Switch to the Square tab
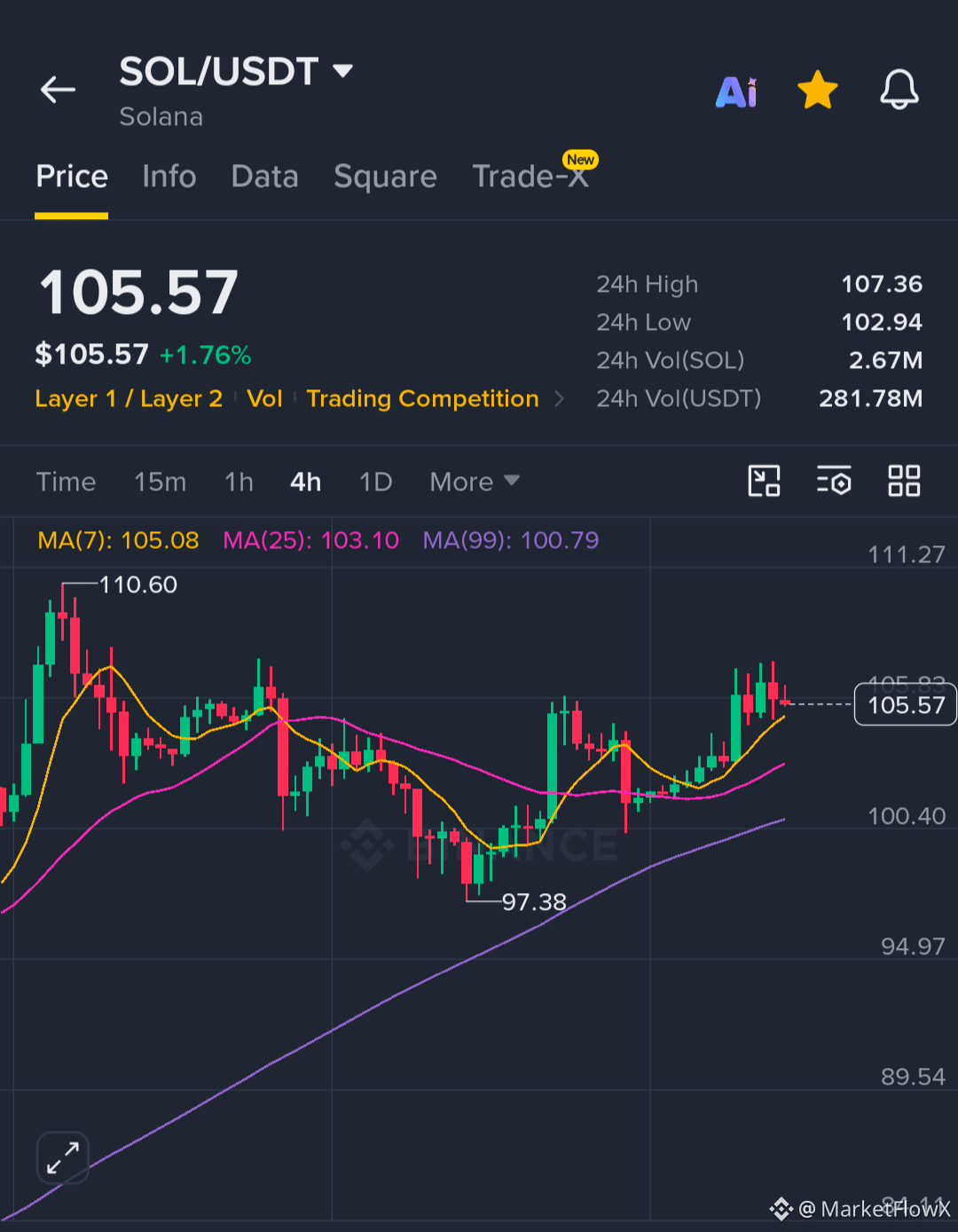The image size is (958, 1232). pos(385,177)
